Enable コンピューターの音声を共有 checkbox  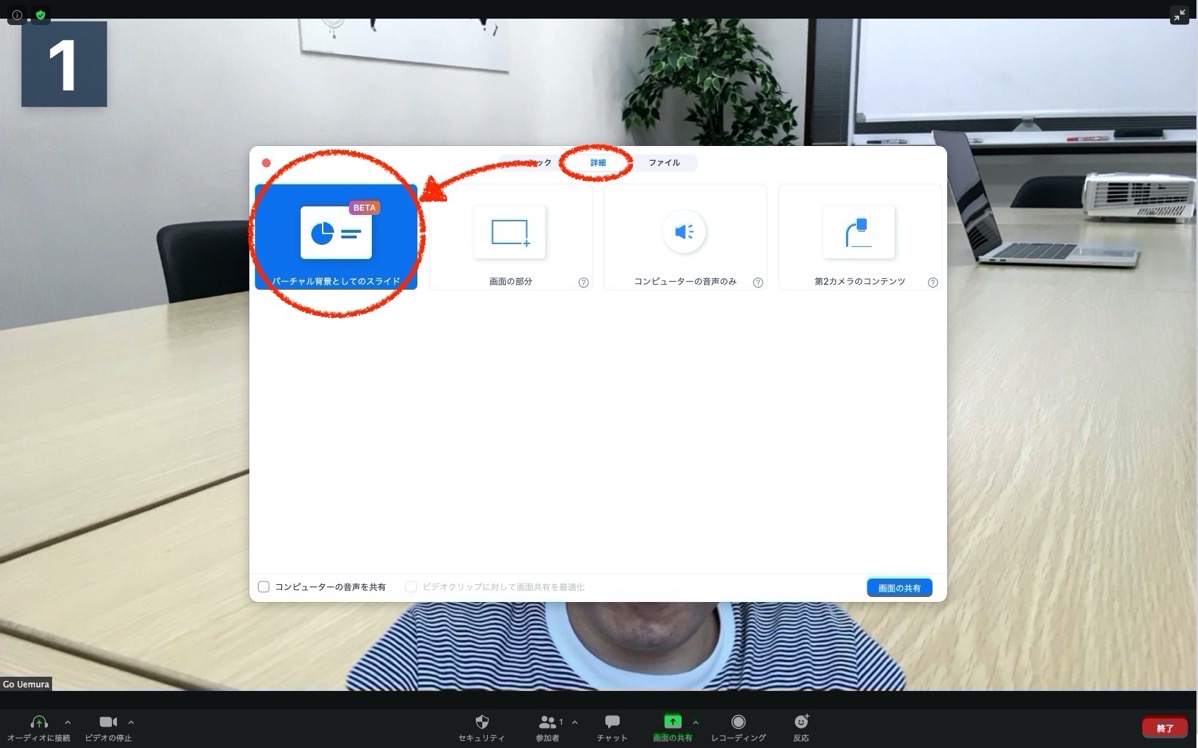[x=264, y=587]
